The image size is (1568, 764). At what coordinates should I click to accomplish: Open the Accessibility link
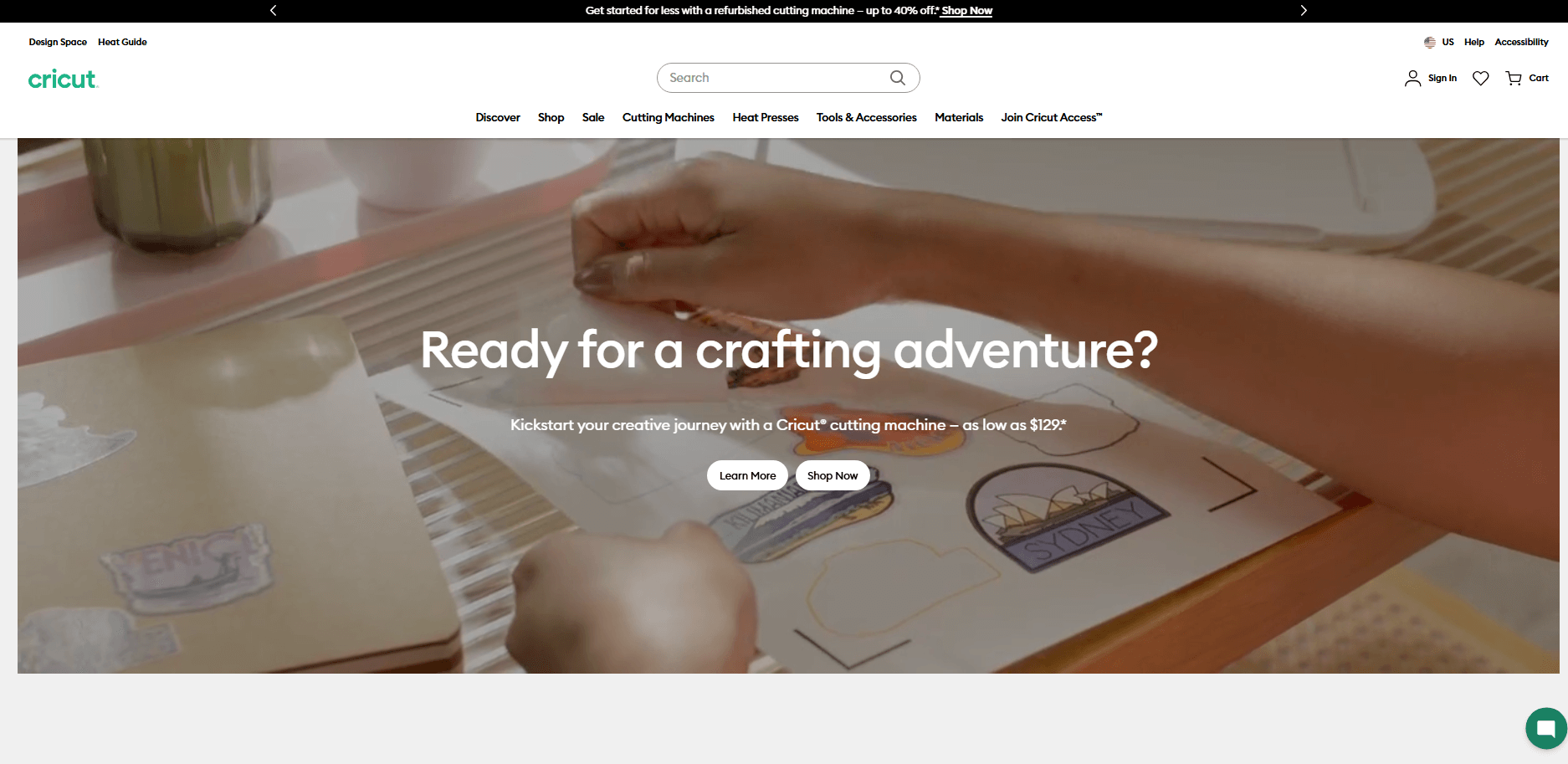click(1521, 42)
